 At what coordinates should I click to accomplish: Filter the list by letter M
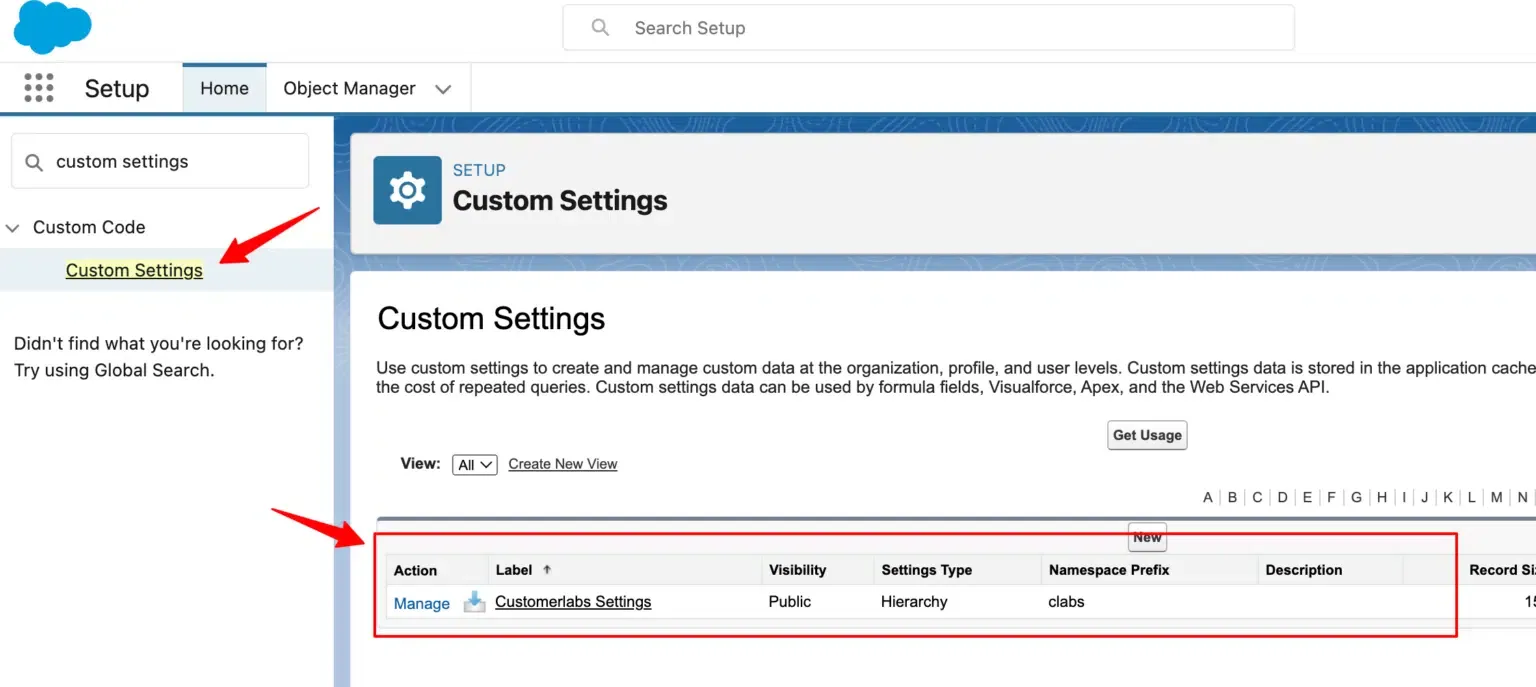(x=1497, y=497)
